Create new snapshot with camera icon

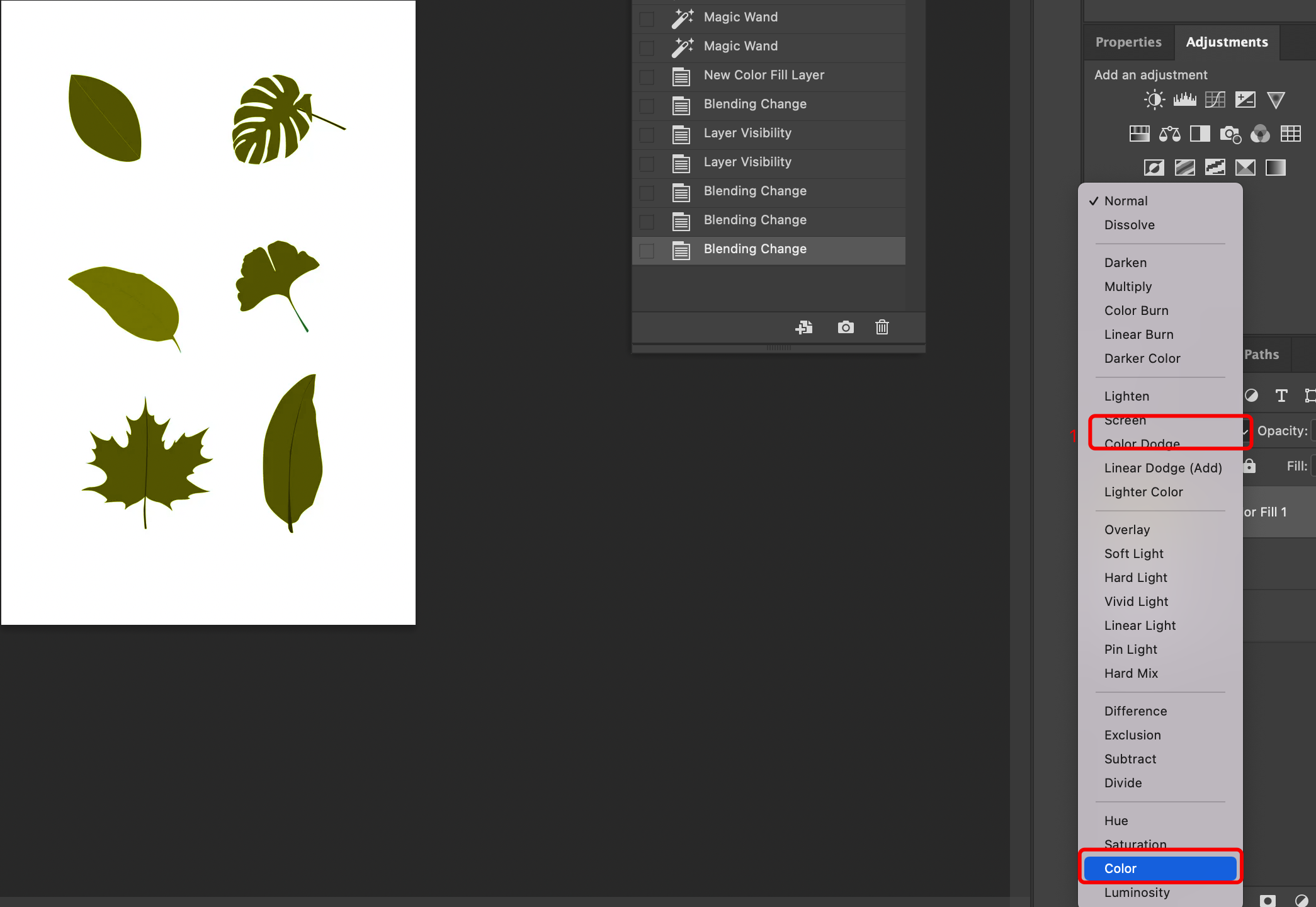tap(846, 327)
